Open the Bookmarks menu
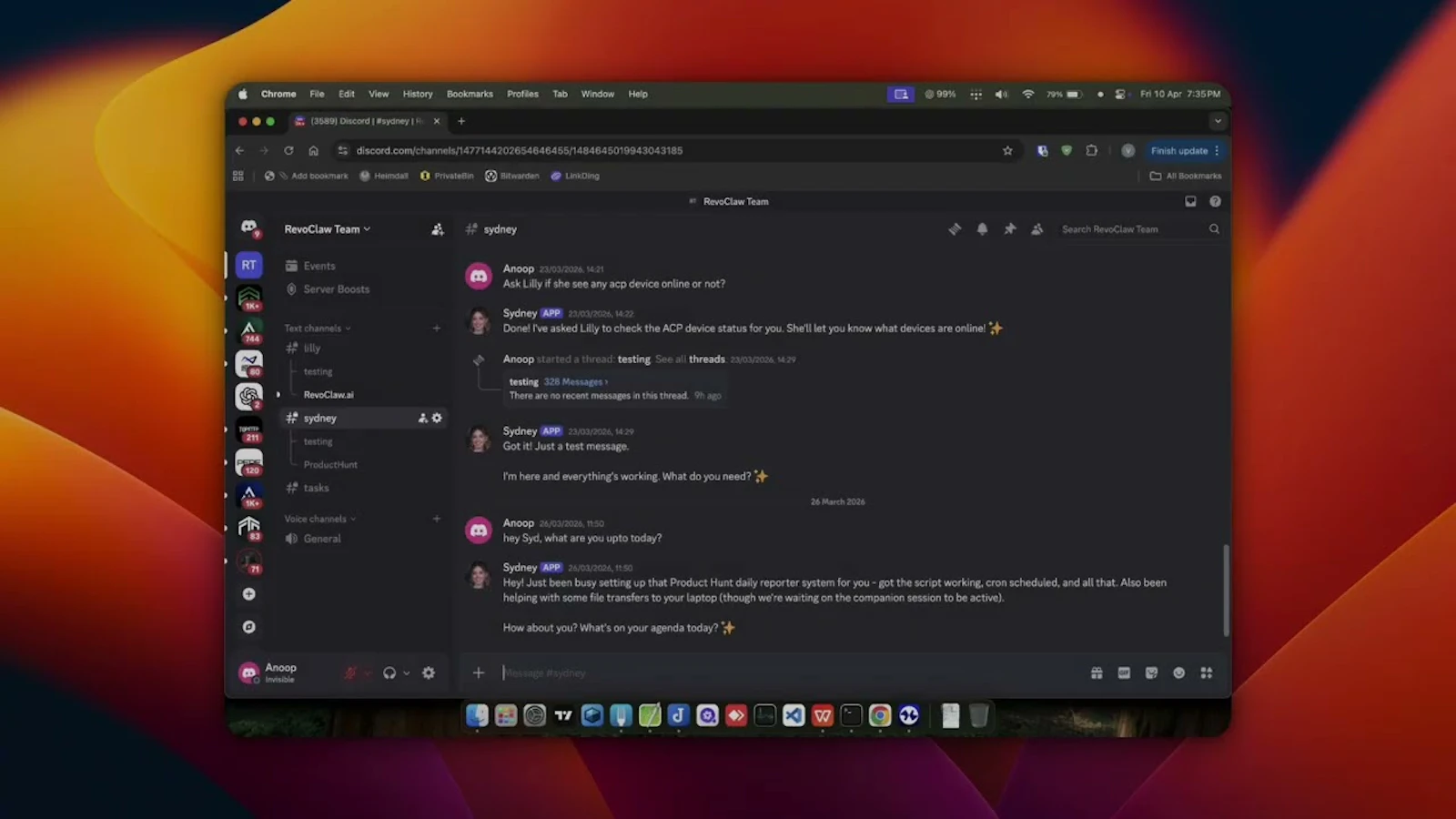 (x=470, y=94)
